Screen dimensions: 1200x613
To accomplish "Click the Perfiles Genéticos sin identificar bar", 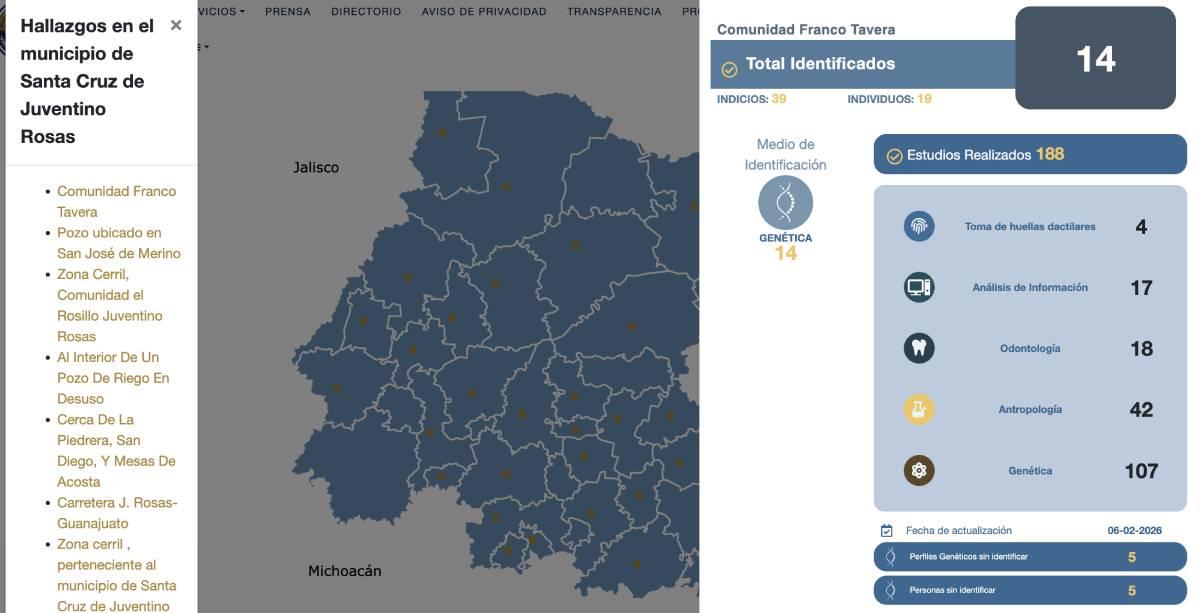I will (1030, 557).
